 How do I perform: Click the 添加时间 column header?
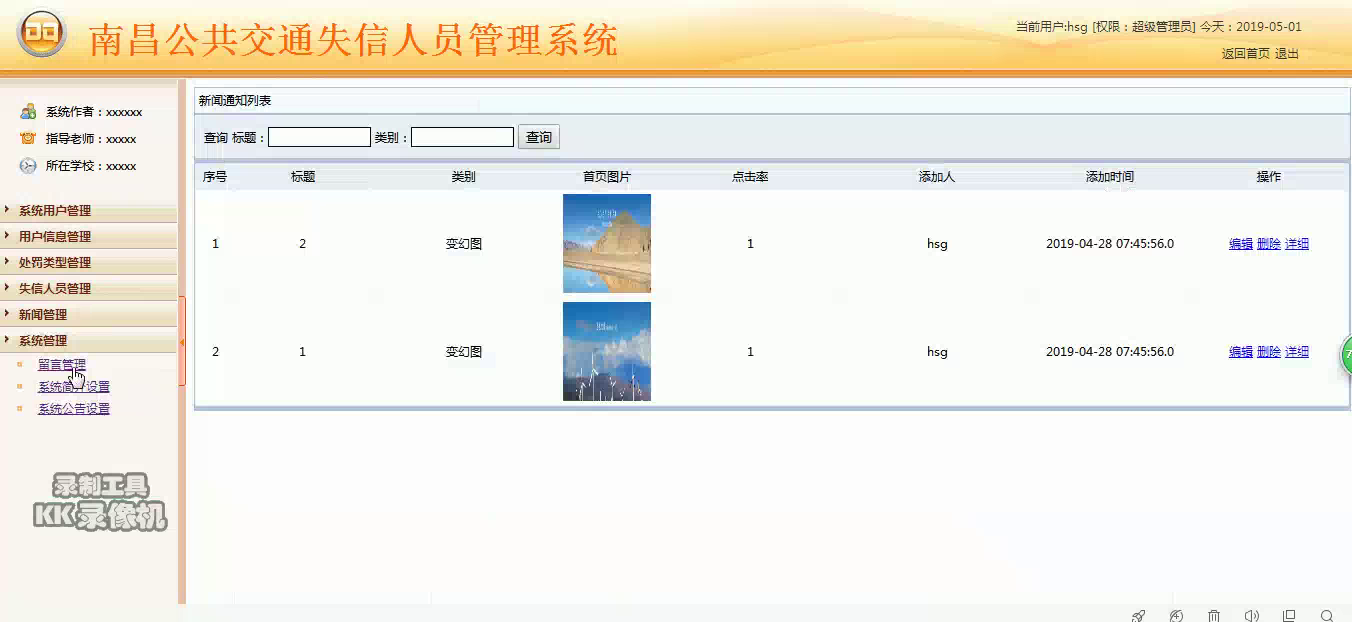(x=1110, y=177)
